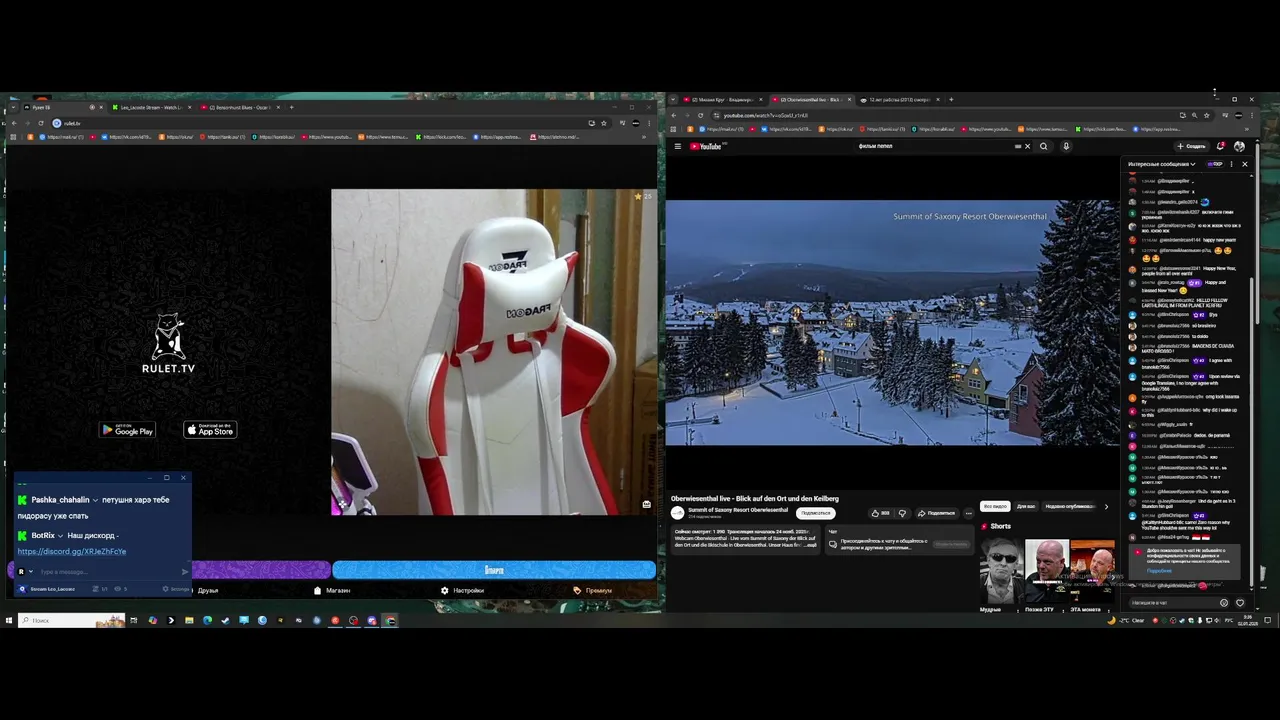Dislike the Oberwiesenthal live video
This screenshot has width=1280, height=720.
902,513
